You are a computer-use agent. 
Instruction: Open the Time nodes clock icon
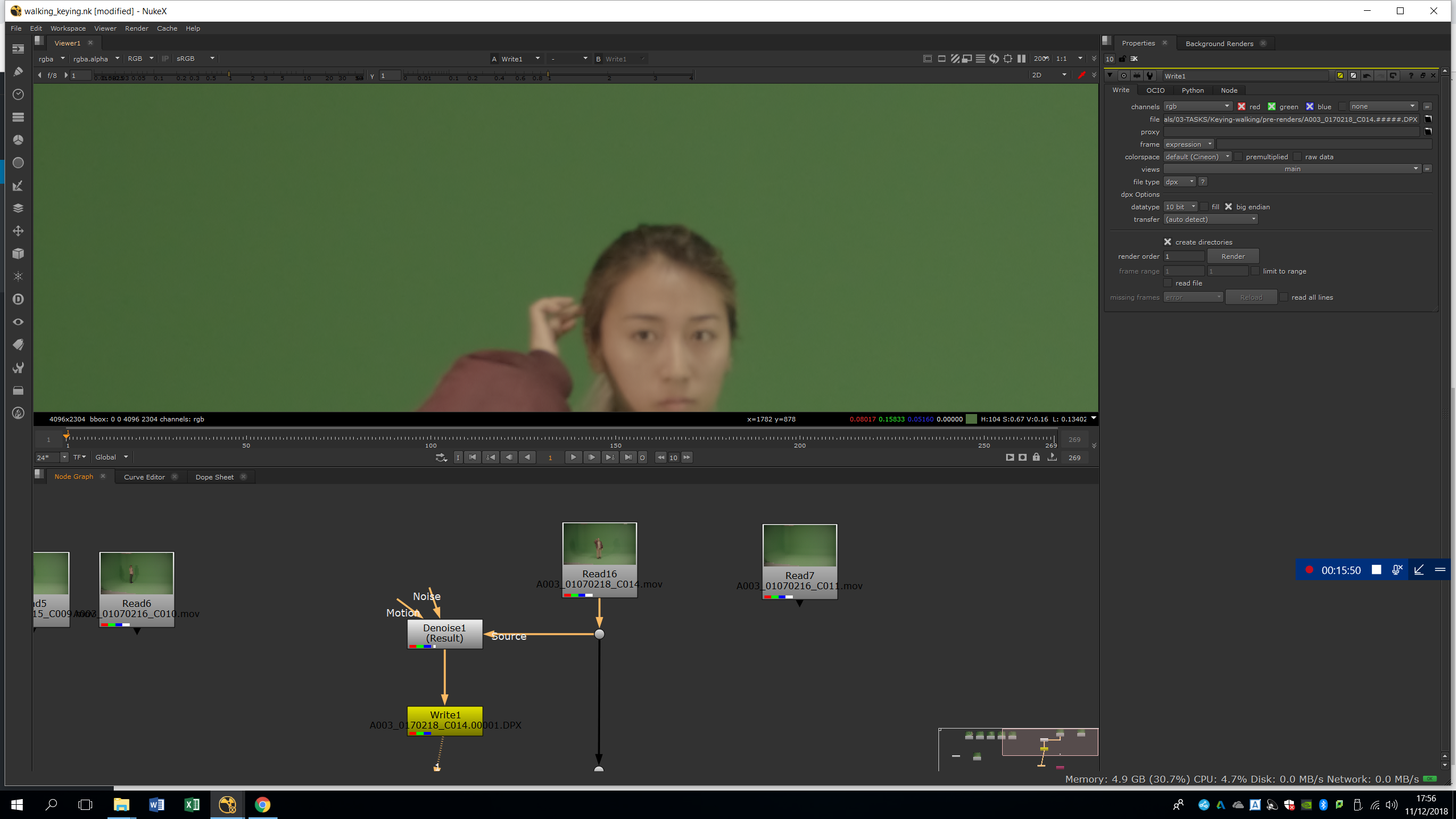click(x=18, y=94)
